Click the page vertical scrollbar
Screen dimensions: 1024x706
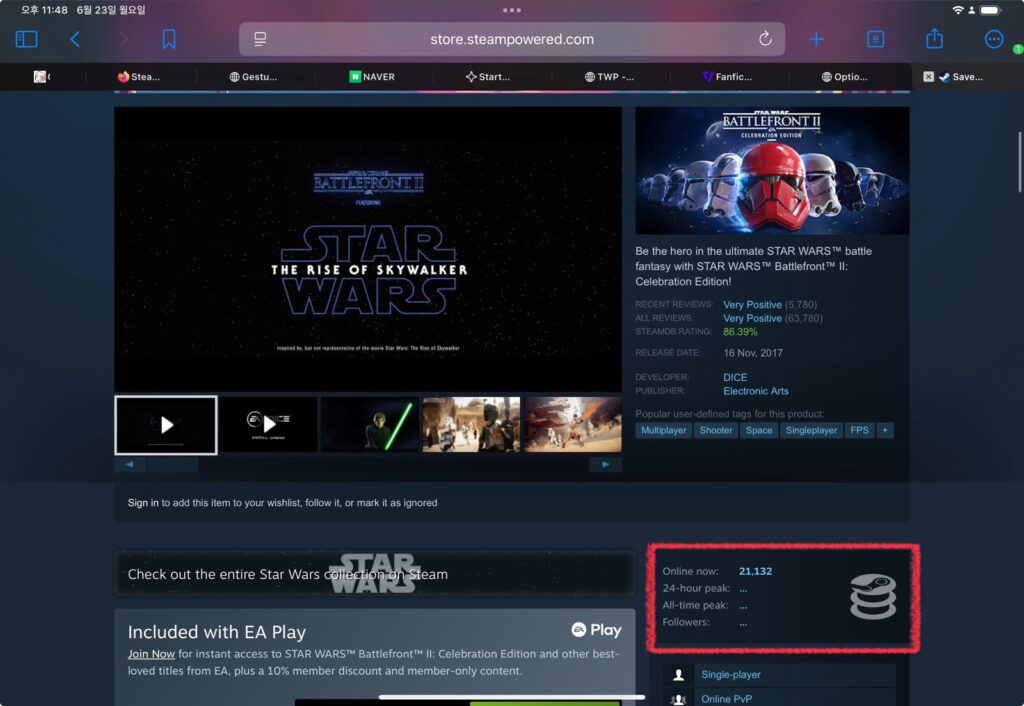coord(1019,161)
